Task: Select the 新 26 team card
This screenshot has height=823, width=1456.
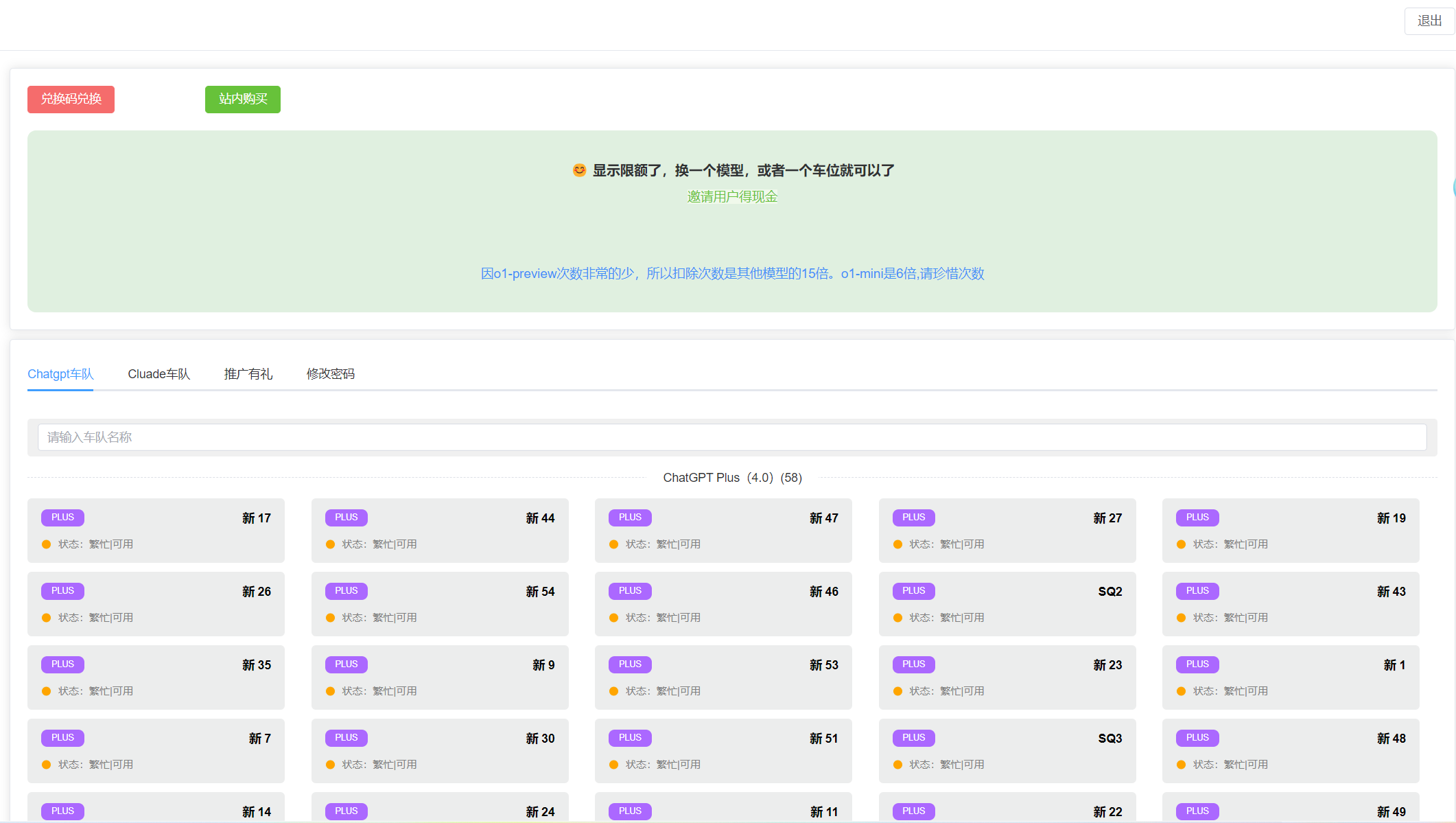Action: pyautogui.click(x=156, y=604)
